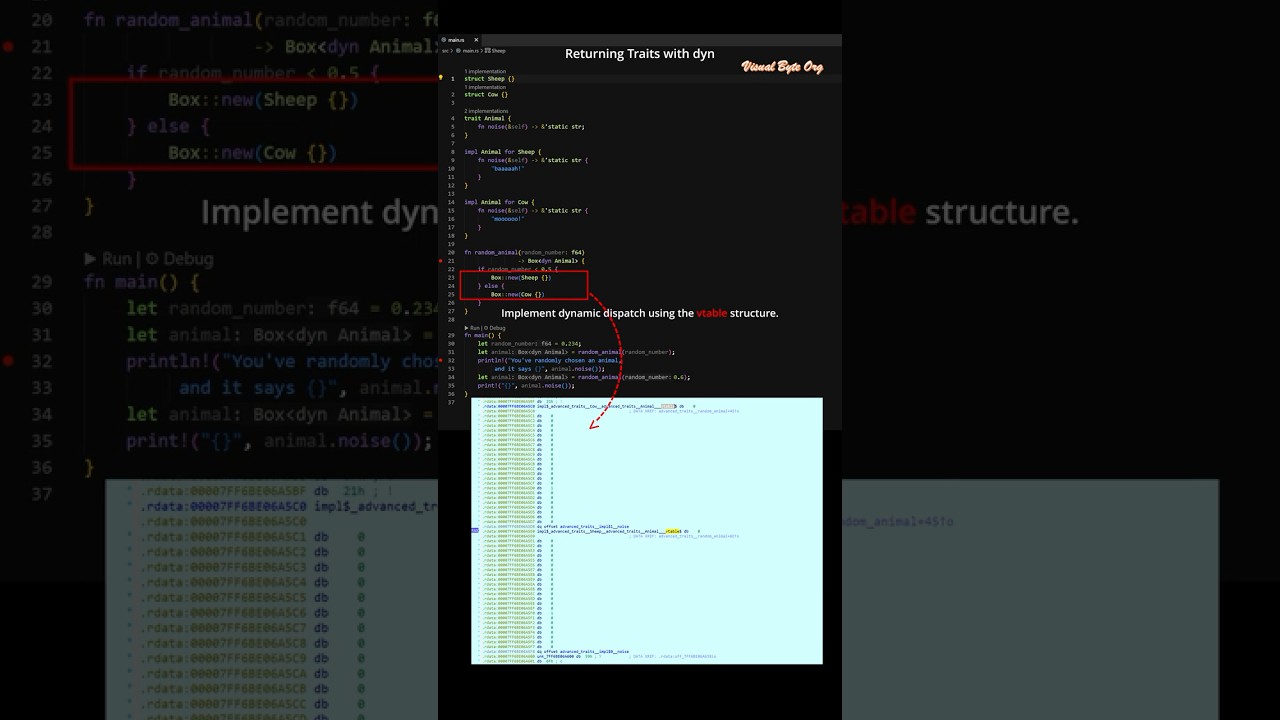The height and width of the screenshot is (720, 1280).
Task: Click 'fn random_animal(random_number: f64)' line
Action: tap(524, 252)
